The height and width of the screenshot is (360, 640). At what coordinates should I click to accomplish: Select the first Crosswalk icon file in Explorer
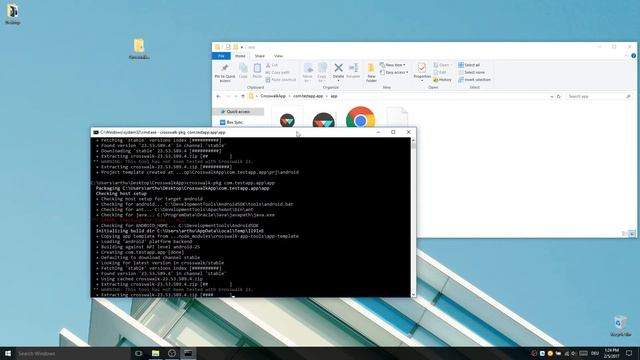287,119
